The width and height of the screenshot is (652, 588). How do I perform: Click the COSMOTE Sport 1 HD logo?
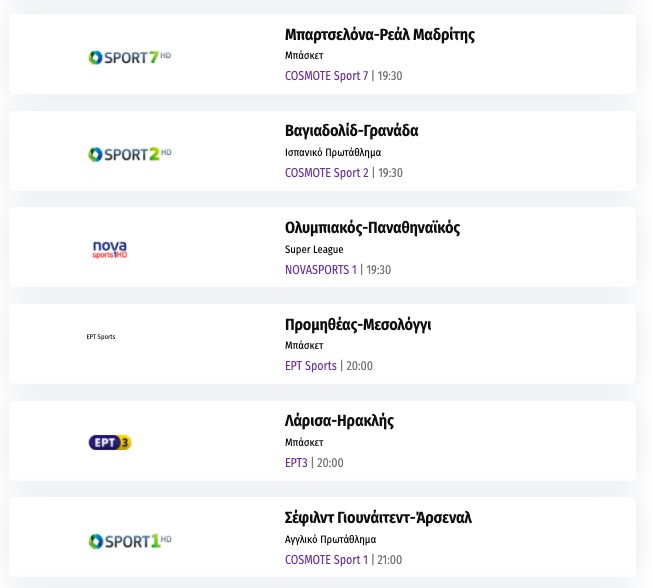tap(130, 541)
